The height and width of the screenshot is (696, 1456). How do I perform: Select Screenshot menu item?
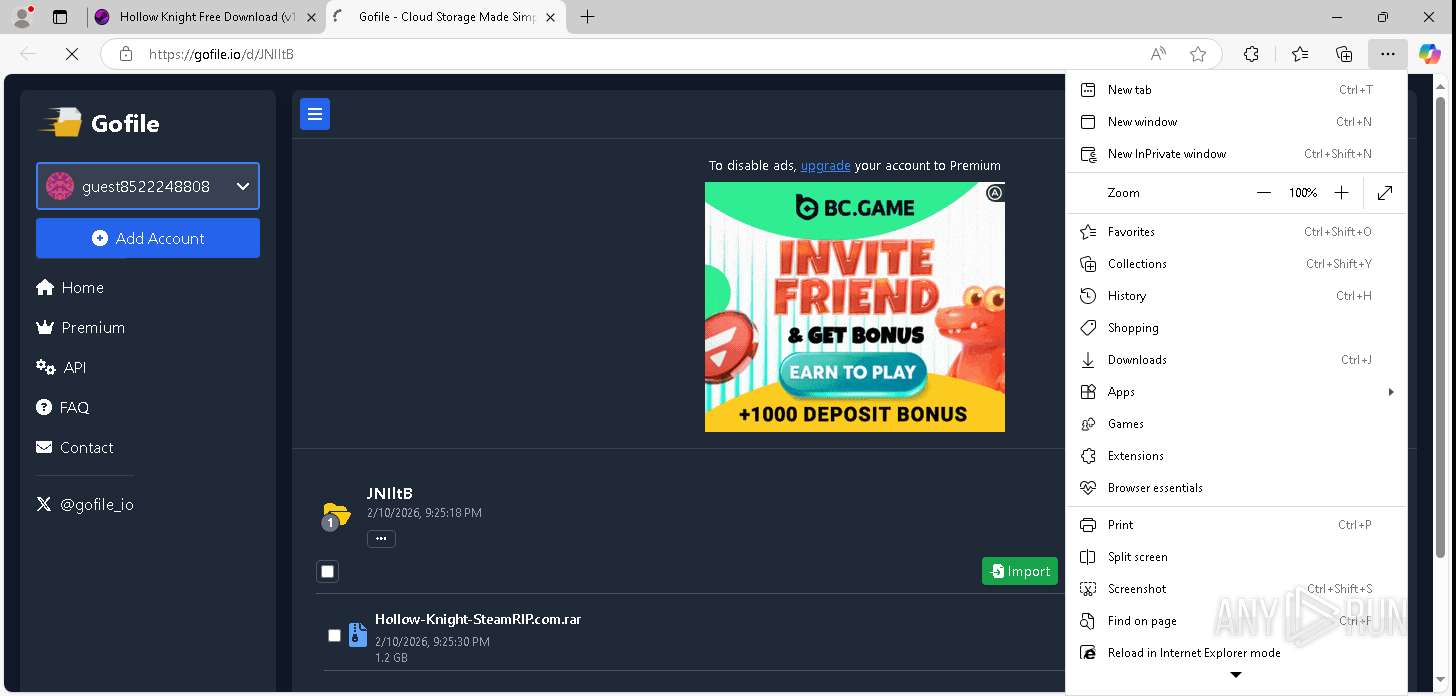pyautogui.click(x=1236, y=589)
